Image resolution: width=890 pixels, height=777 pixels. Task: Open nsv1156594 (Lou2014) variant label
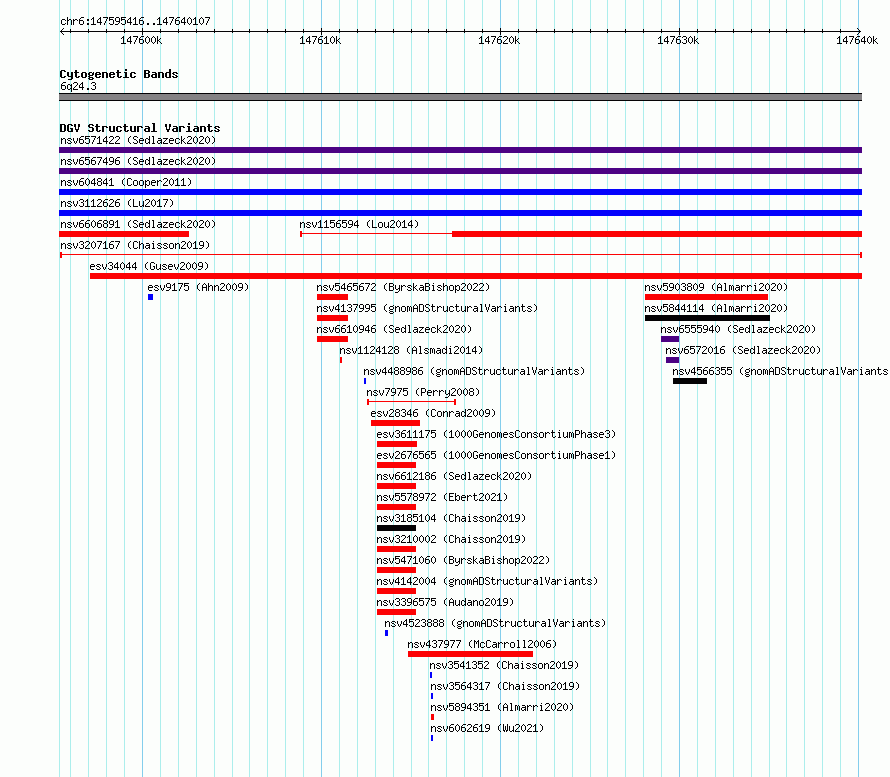click(x=359, y=224)
